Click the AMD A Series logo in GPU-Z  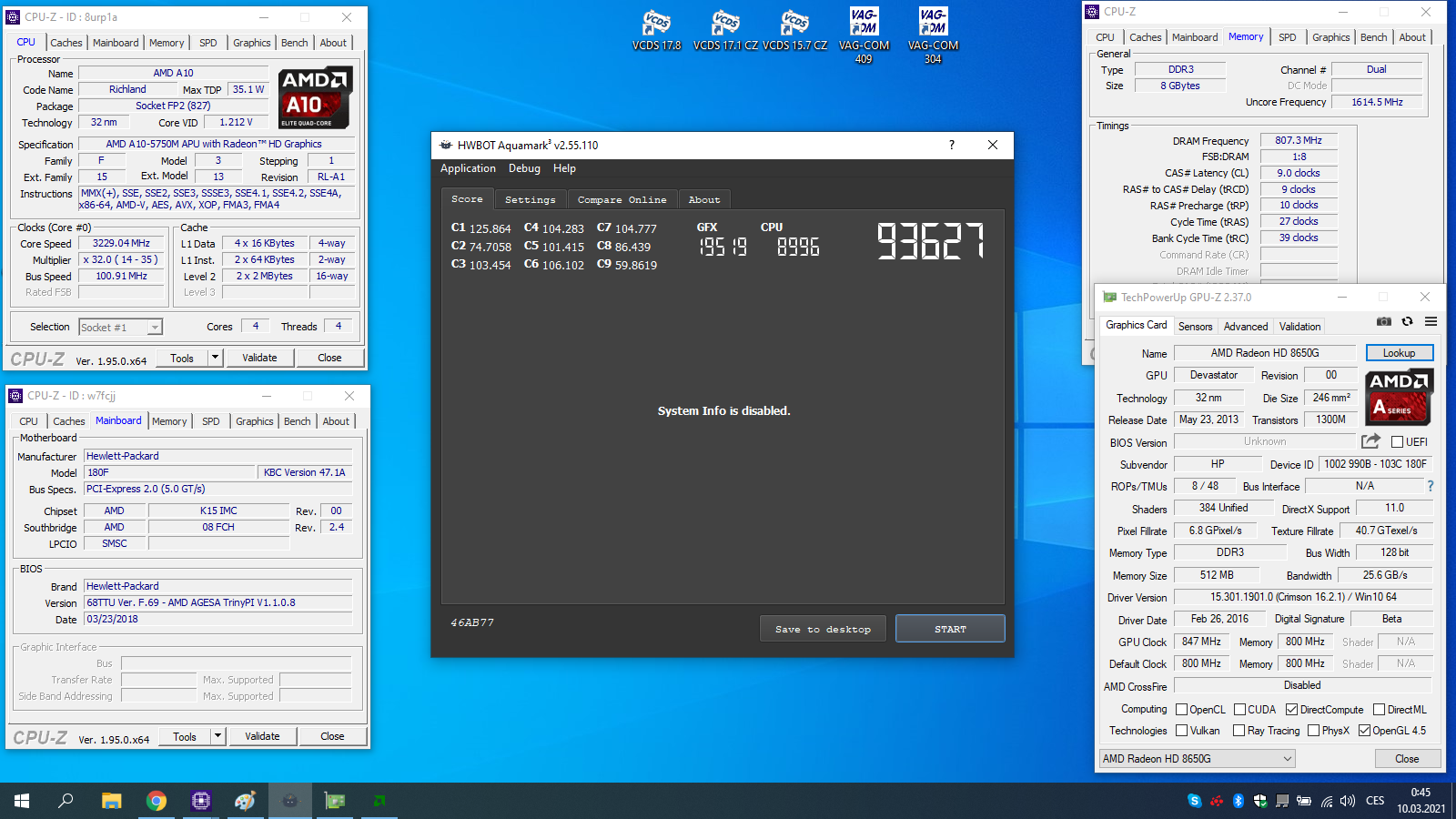(1399, 397)
